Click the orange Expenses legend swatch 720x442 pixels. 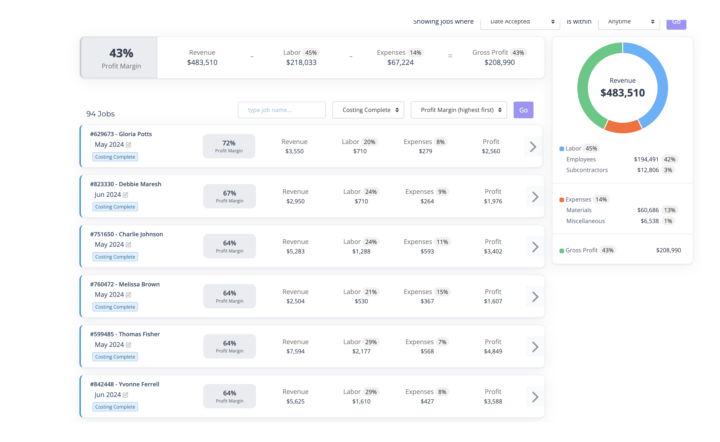[x=562, y=200]
